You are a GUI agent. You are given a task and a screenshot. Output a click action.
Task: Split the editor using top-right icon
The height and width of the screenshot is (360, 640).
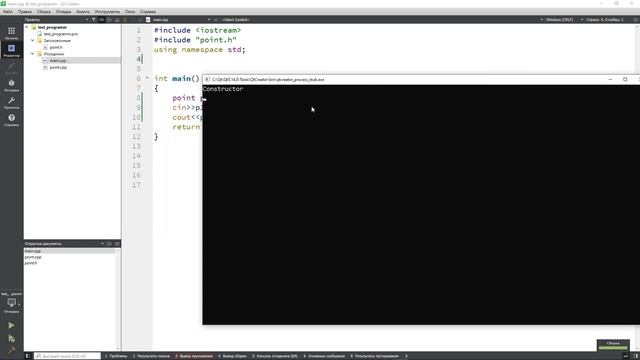[x=636, y=20]
